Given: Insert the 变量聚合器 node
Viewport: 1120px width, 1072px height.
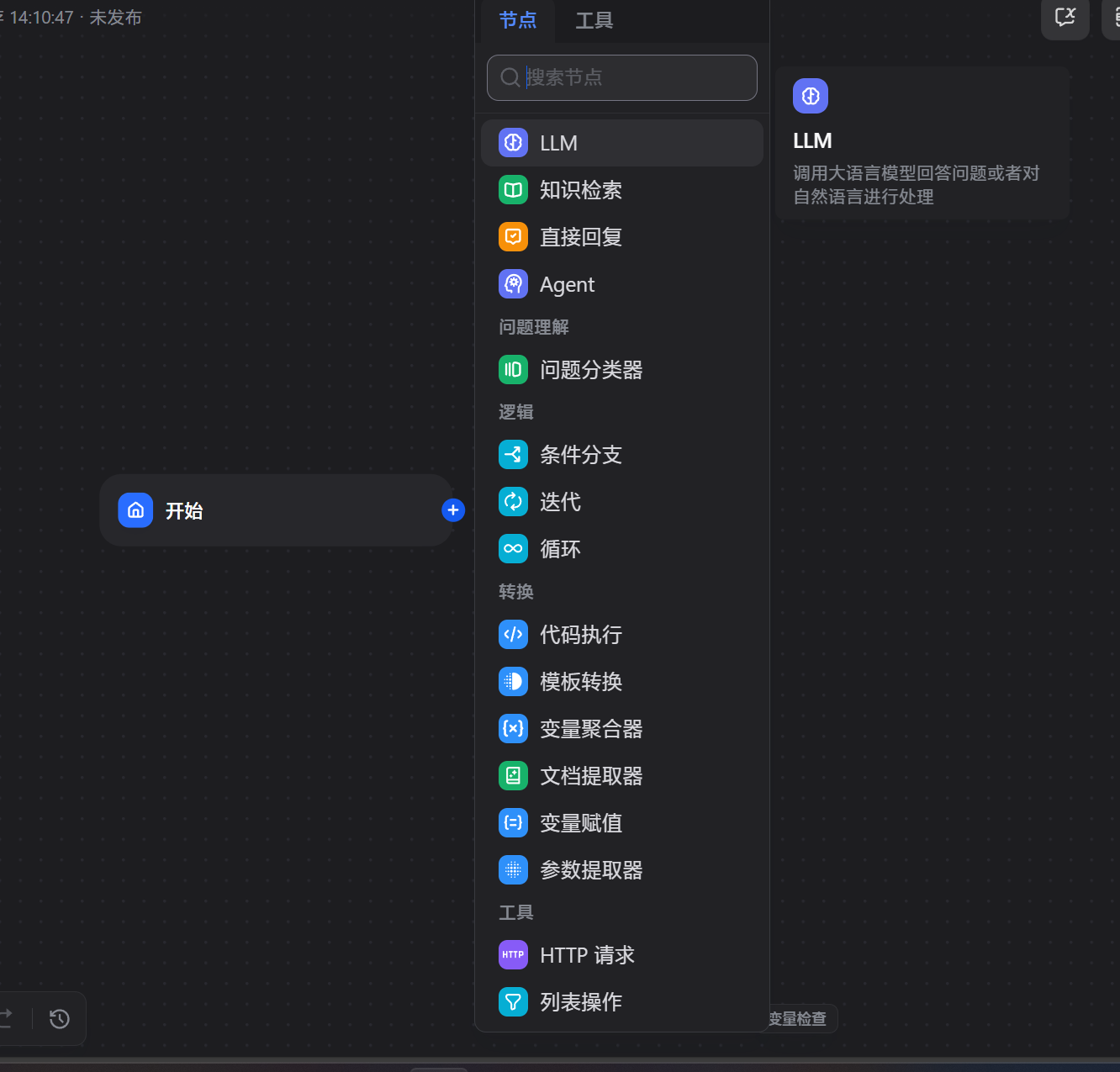Looking at the screenshot, I should 622,729.
